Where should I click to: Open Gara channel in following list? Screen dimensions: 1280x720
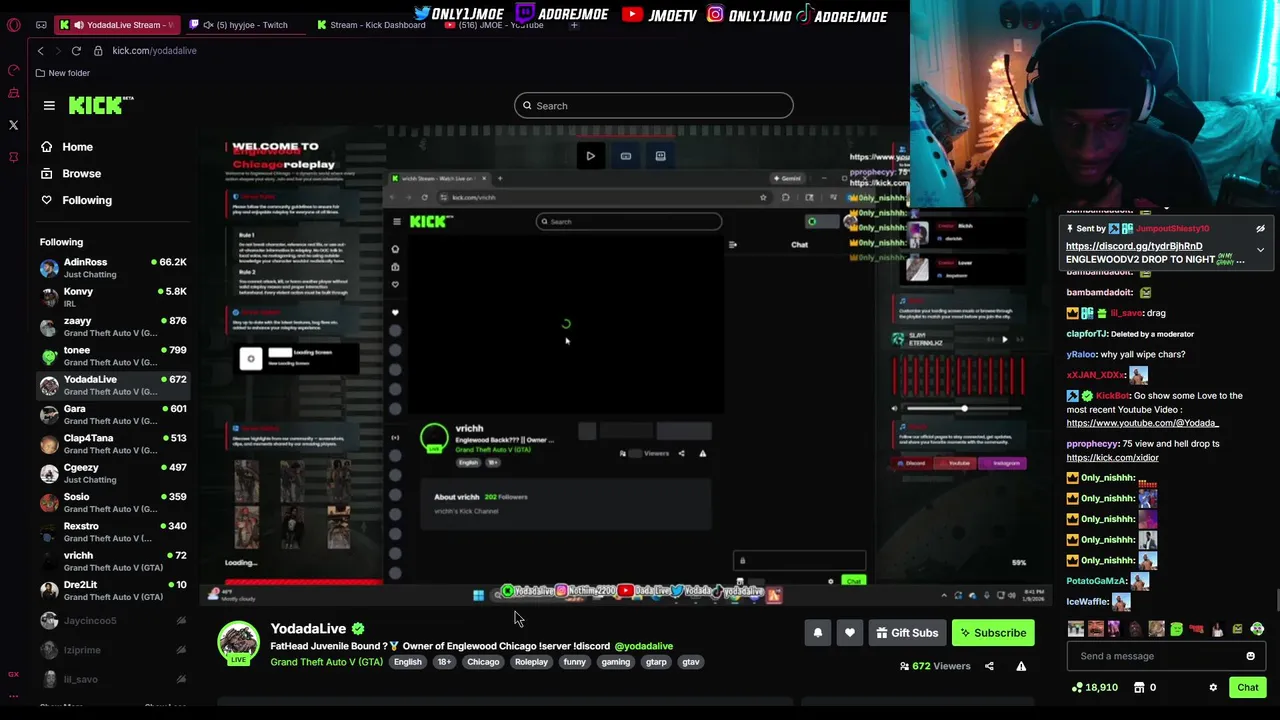tap(113, 414)
